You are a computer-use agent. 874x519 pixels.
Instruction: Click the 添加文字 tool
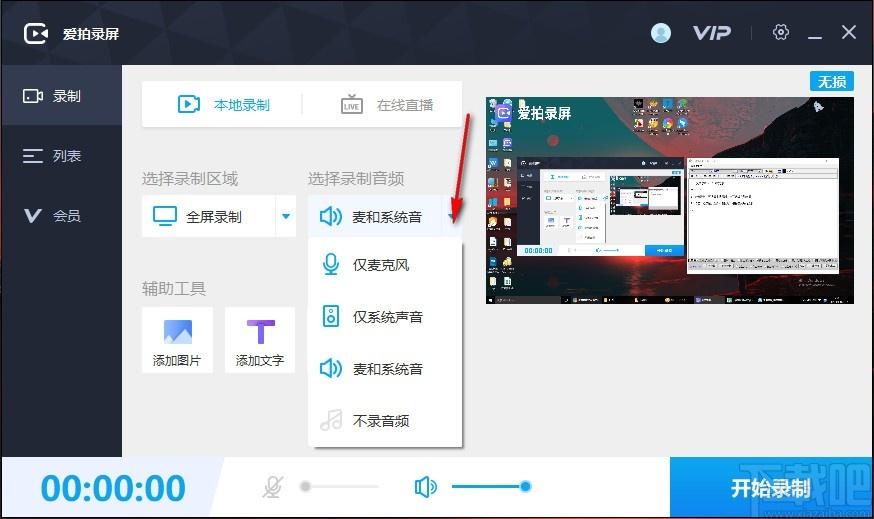(260, 340)
